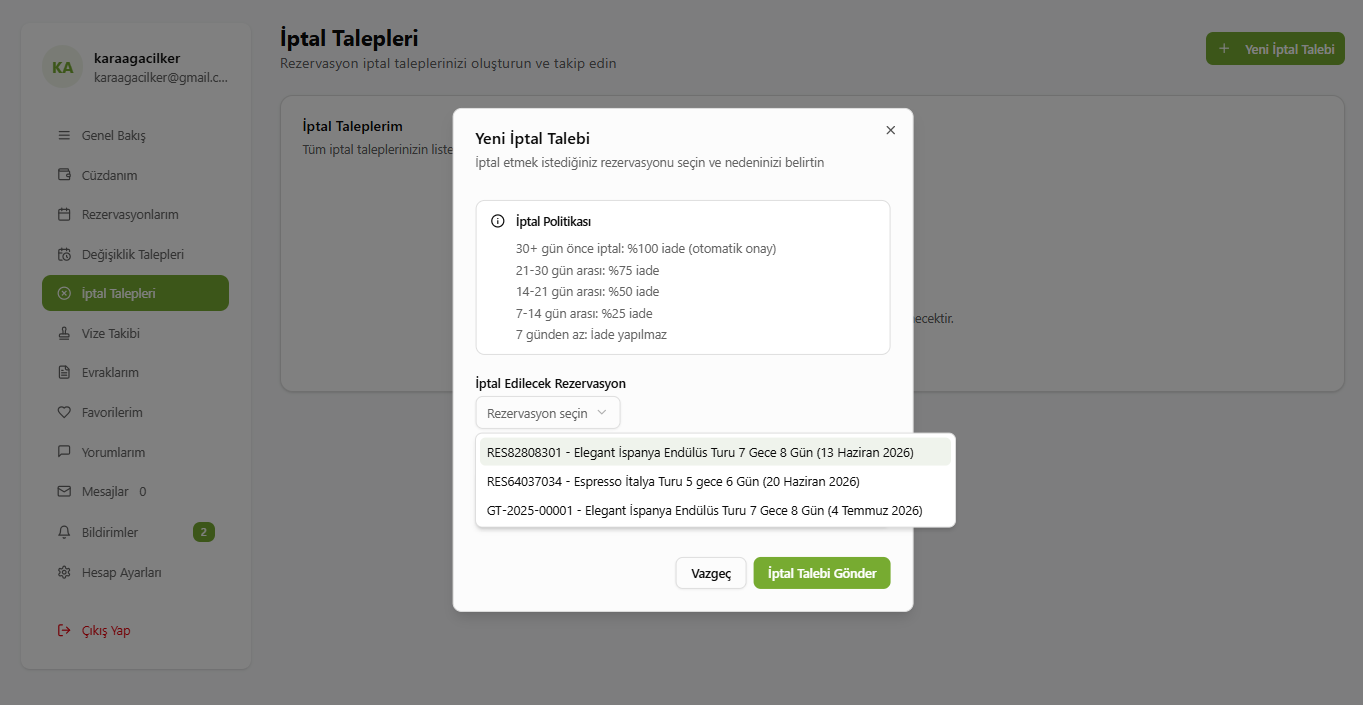Click the Hesap Ayarları gear icon
Image resolution: width=1363 pixels, height=705 pixels.
[64, 573]
